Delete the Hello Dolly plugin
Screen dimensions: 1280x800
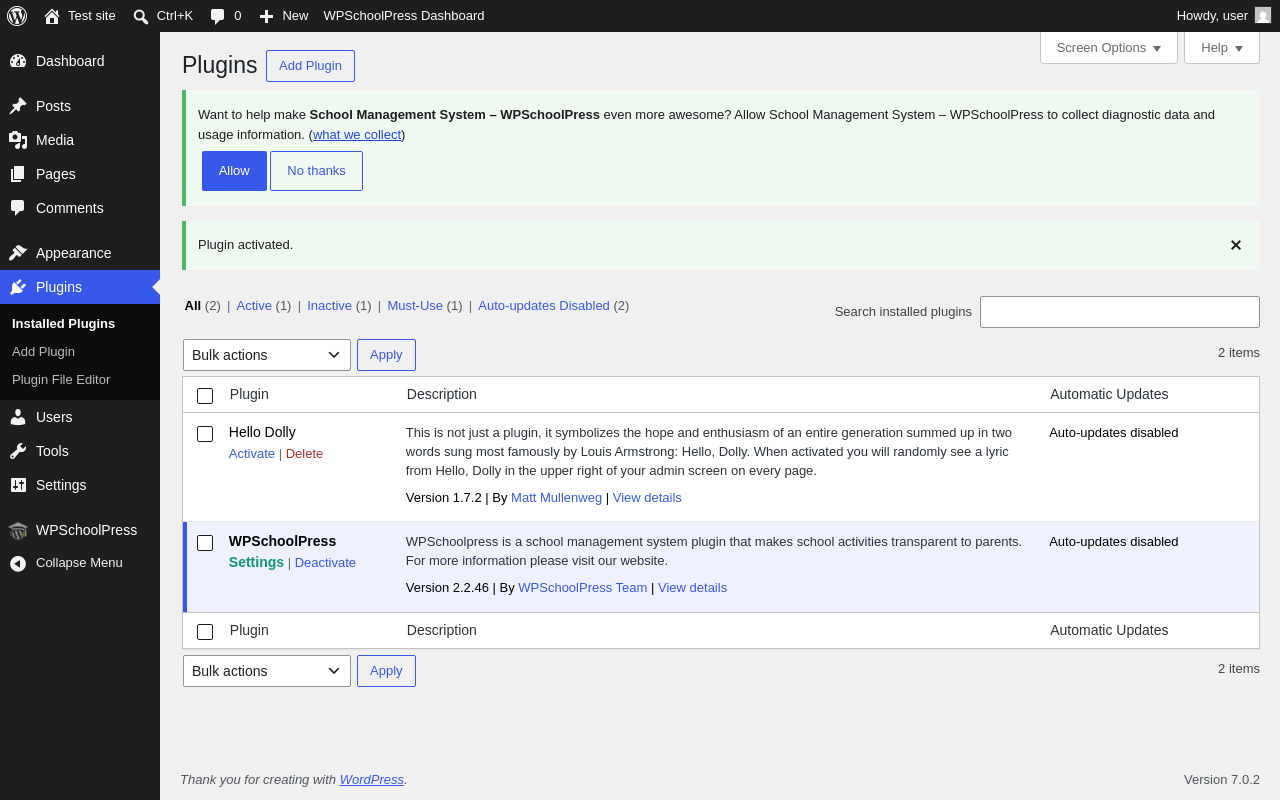point(304,453)
